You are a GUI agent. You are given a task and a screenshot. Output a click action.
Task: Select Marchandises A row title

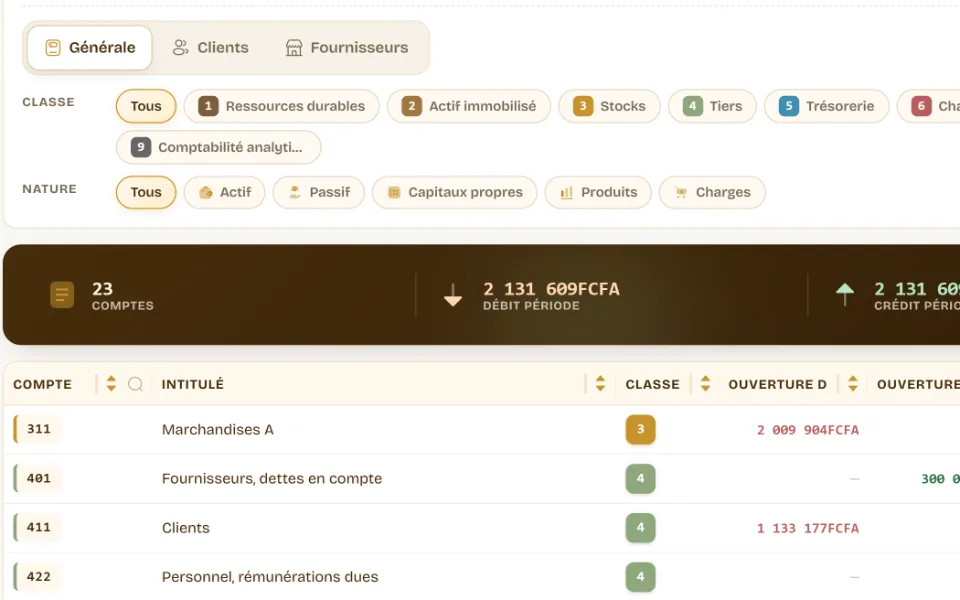[217, 429]
